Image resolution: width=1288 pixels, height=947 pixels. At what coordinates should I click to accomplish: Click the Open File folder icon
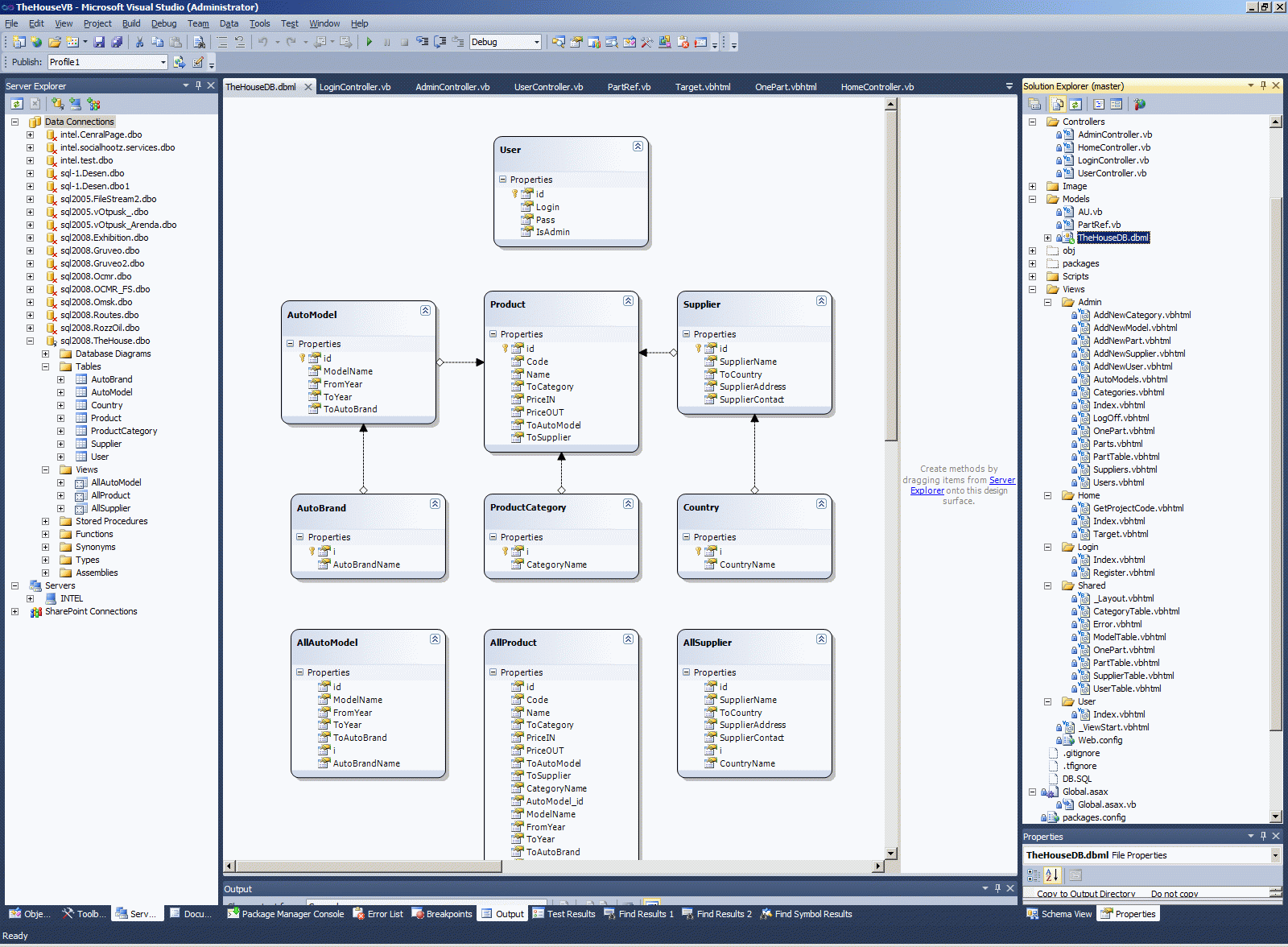[55, 42]
